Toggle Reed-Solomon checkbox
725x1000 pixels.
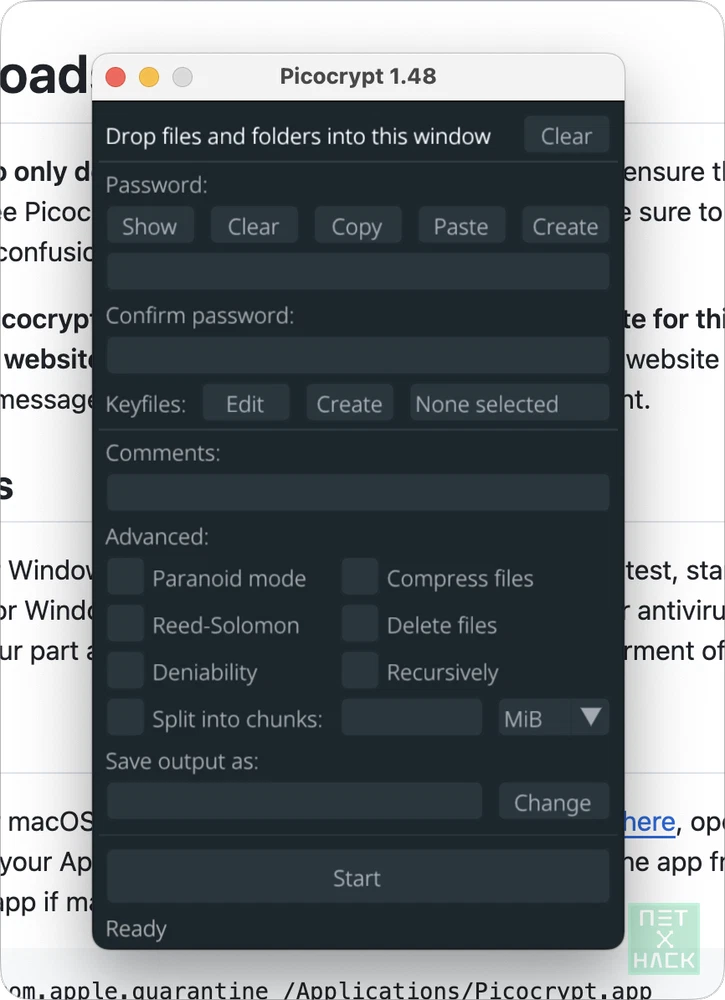tap(125, 624)
